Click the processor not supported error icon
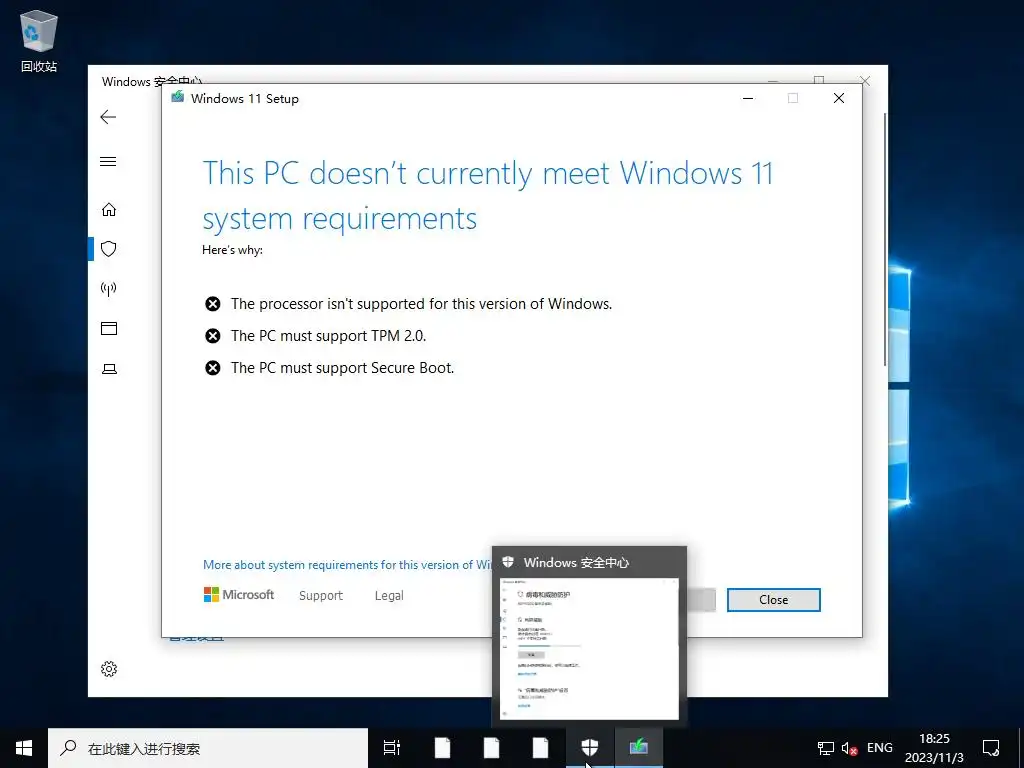This screenshot has width=1024, height=768. 213,304
